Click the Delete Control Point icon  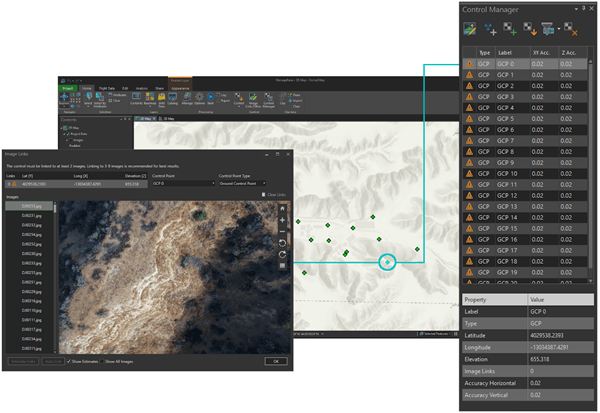571,29
